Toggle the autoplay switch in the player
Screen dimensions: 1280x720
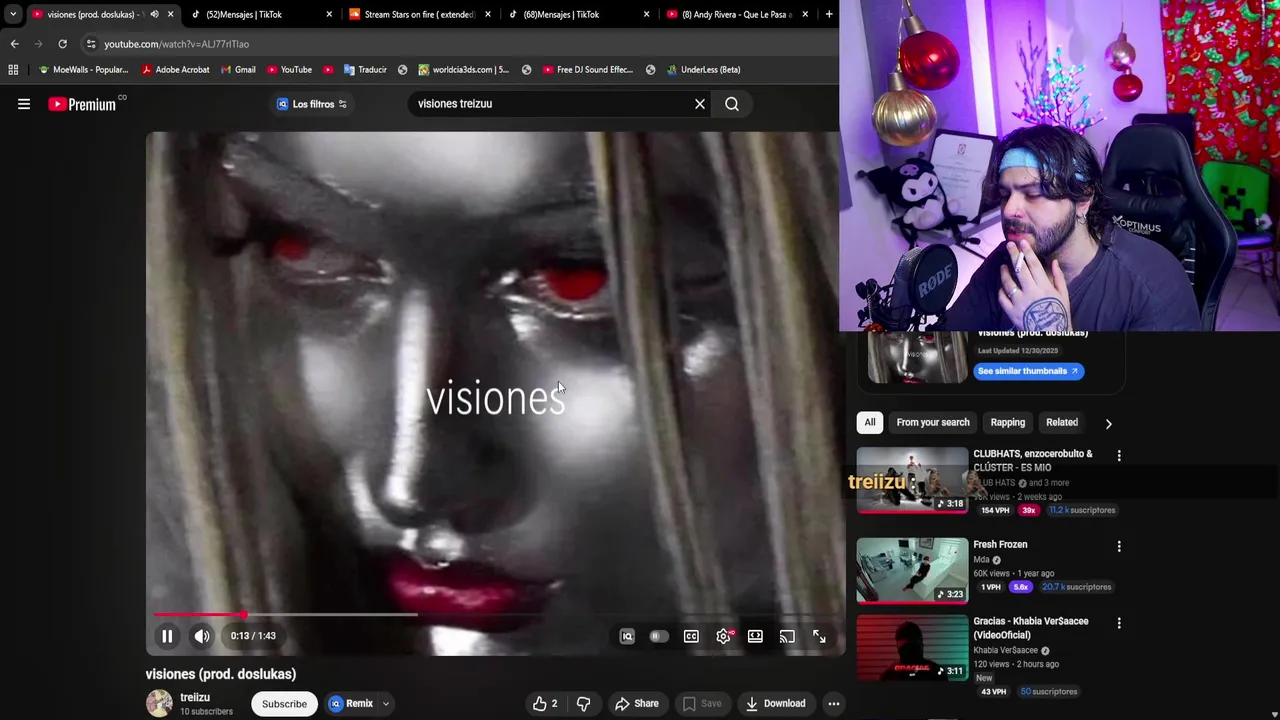coord(658,636)
